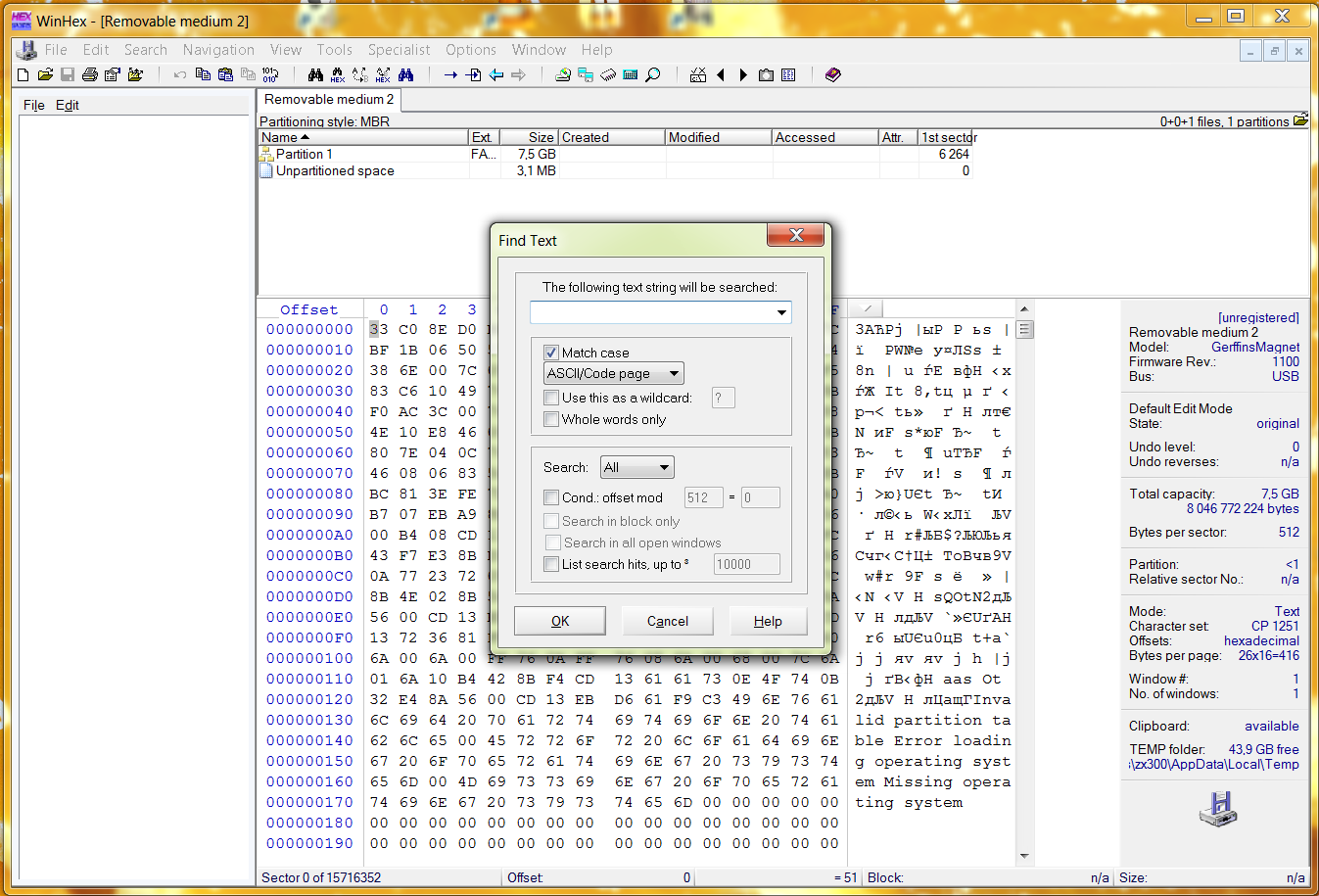Click the Go to sector icon
Viewport: 1319px width, 896px height.
tap(473, 74)
